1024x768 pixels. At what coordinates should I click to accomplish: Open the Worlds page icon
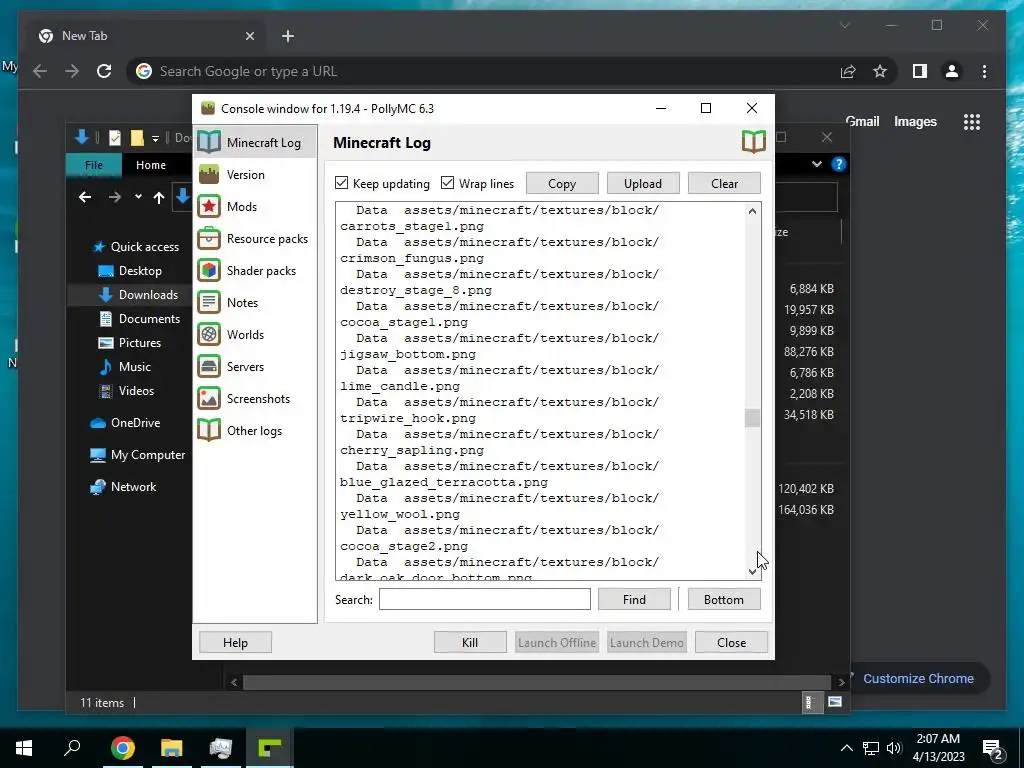(209, 334)
